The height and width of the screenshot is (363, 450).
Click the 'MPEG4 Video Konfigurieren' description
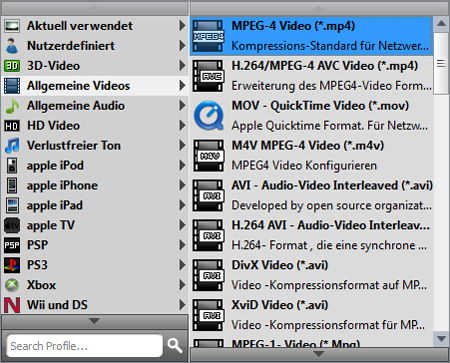click(304, 166)
